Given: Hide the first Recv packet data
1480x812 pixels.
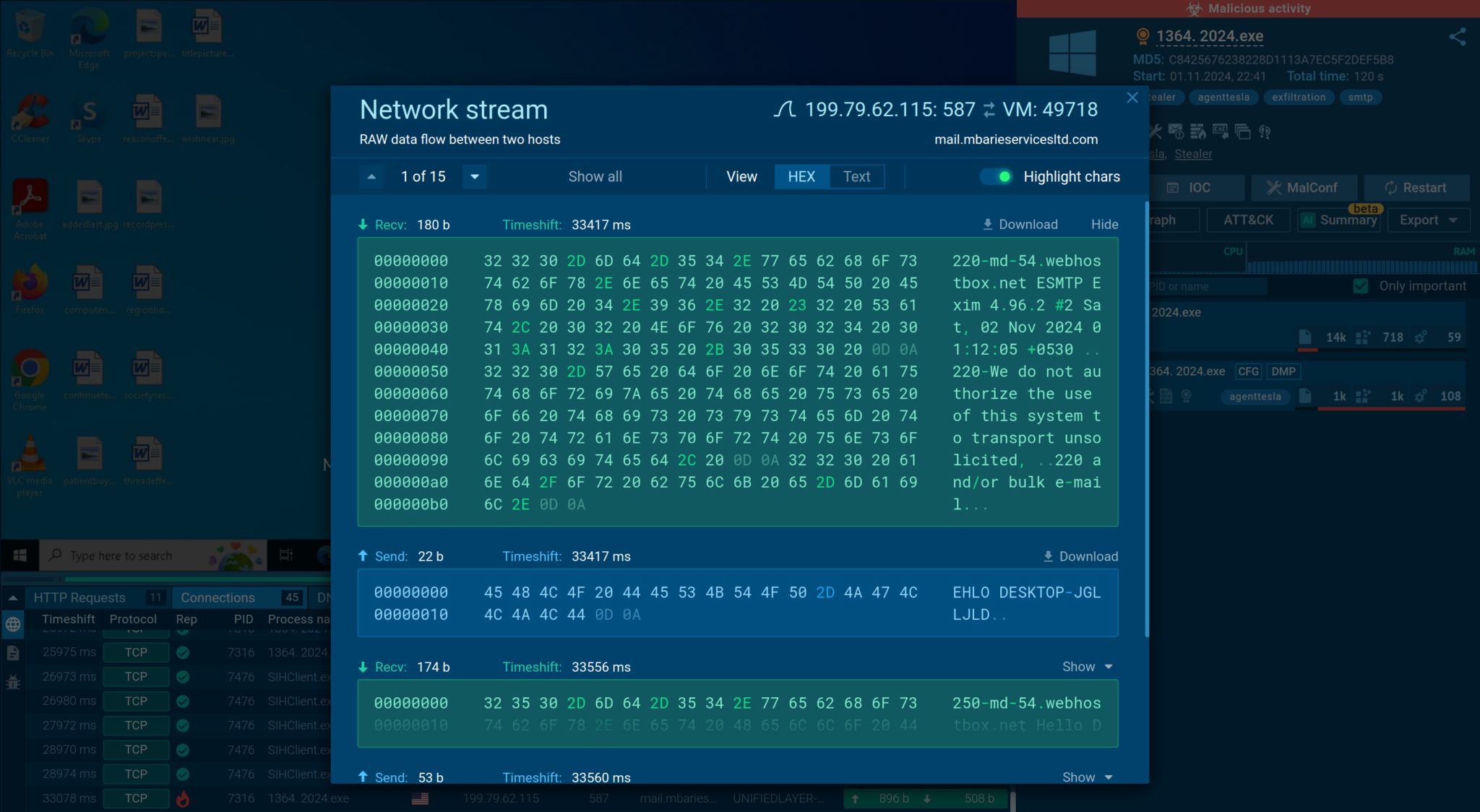Looking at the screenshot, I should pos(1104,225).
